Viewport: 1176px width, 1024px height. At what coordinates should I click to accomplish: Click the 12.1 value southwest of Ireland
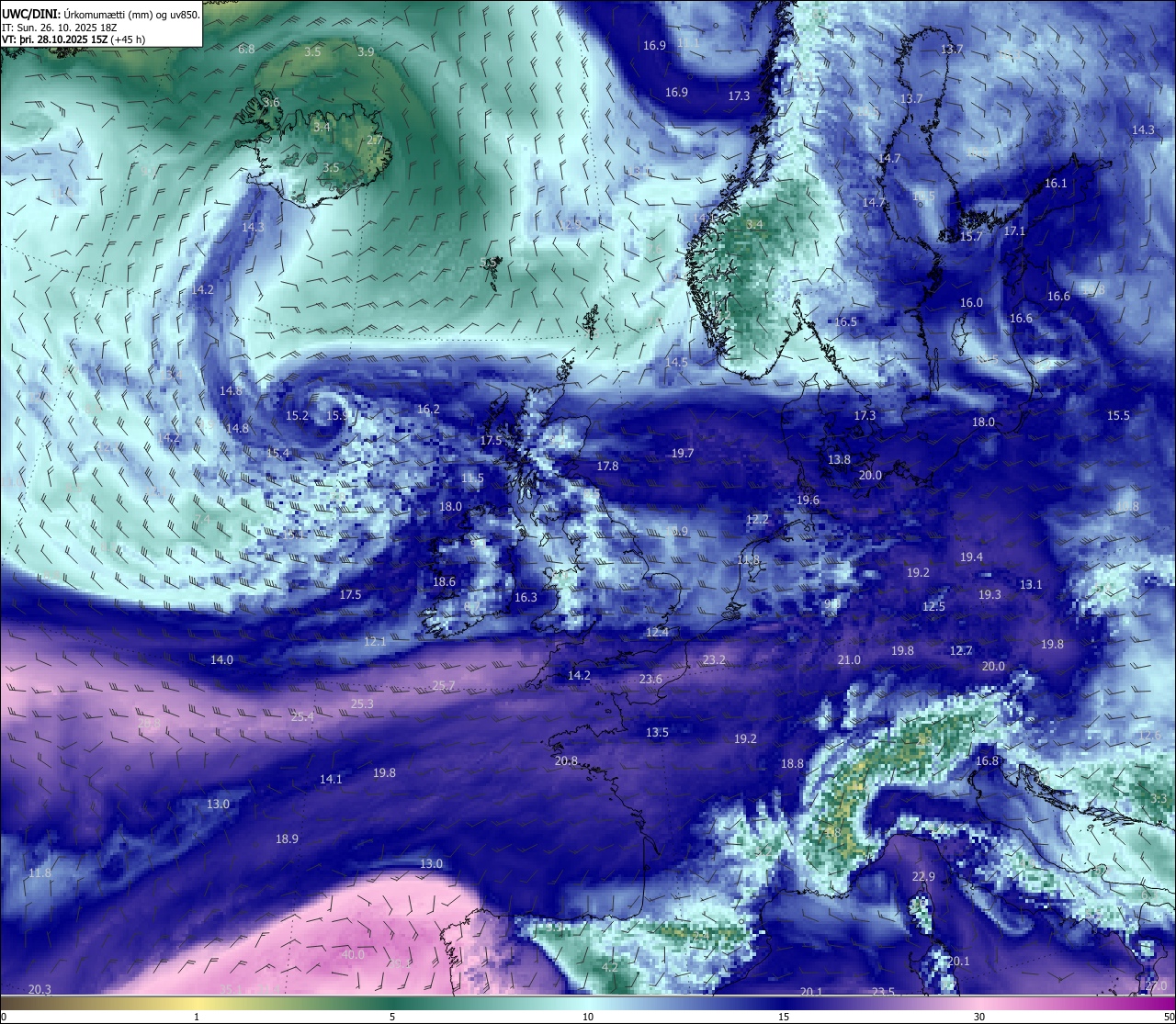tap(375, 642)
